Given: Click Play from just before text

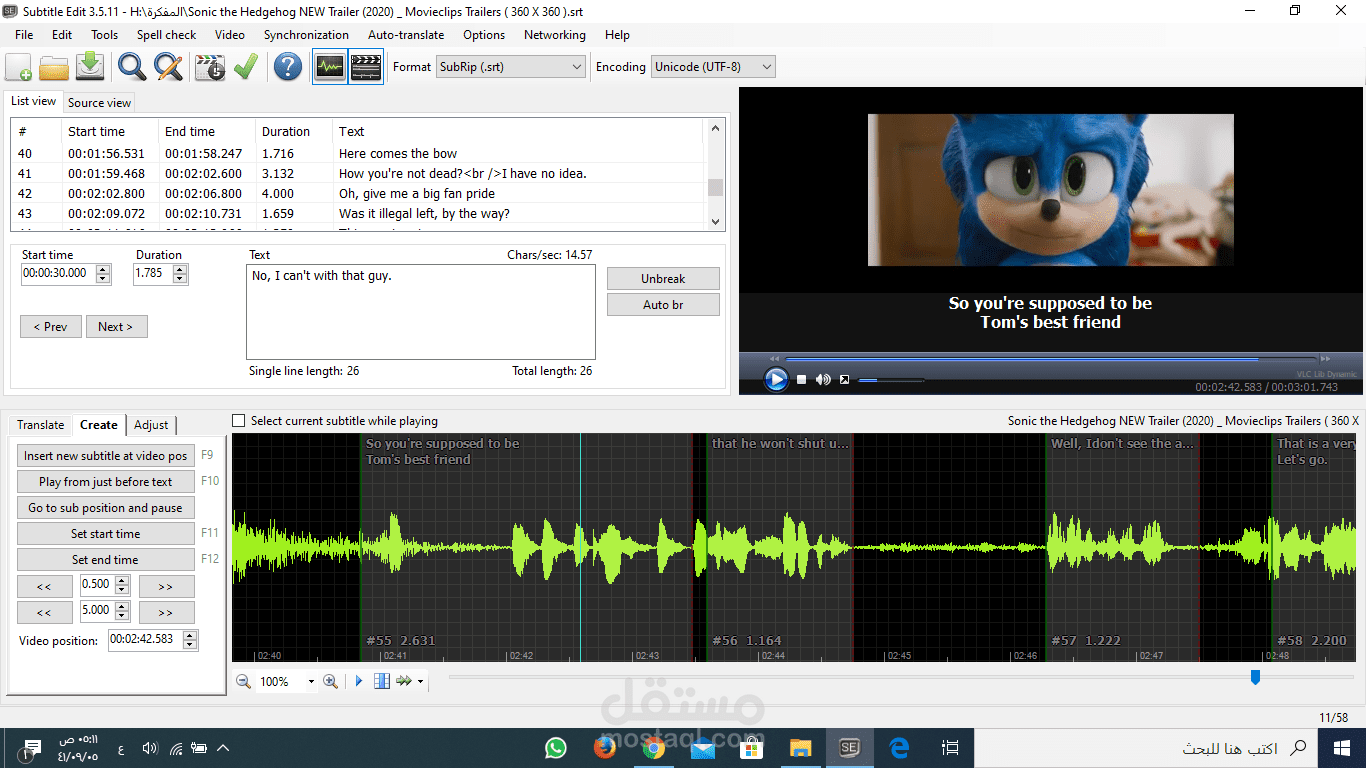Looking at the screenshot, I should pyautogui.click(x=106, y=481).
